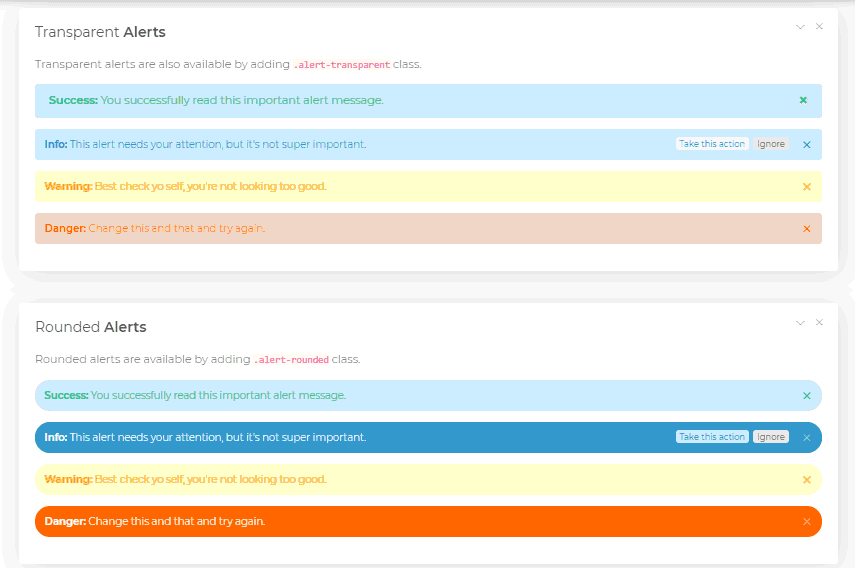
Task: Close the Transparent Alerts panel
Action: pos(819,26)
